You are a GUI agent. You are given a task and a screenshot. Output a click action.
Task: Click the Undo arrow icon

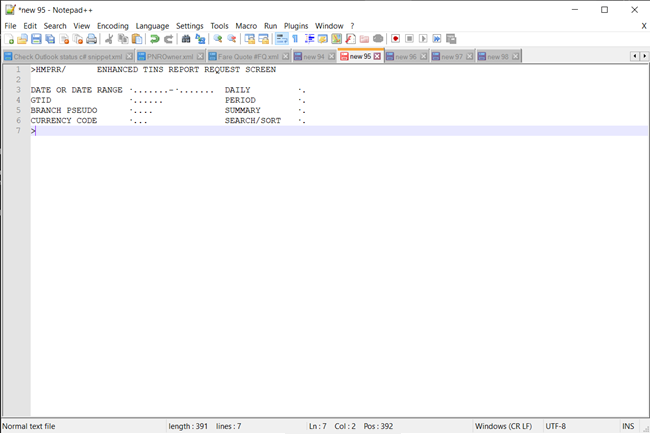tap(155, 39)
